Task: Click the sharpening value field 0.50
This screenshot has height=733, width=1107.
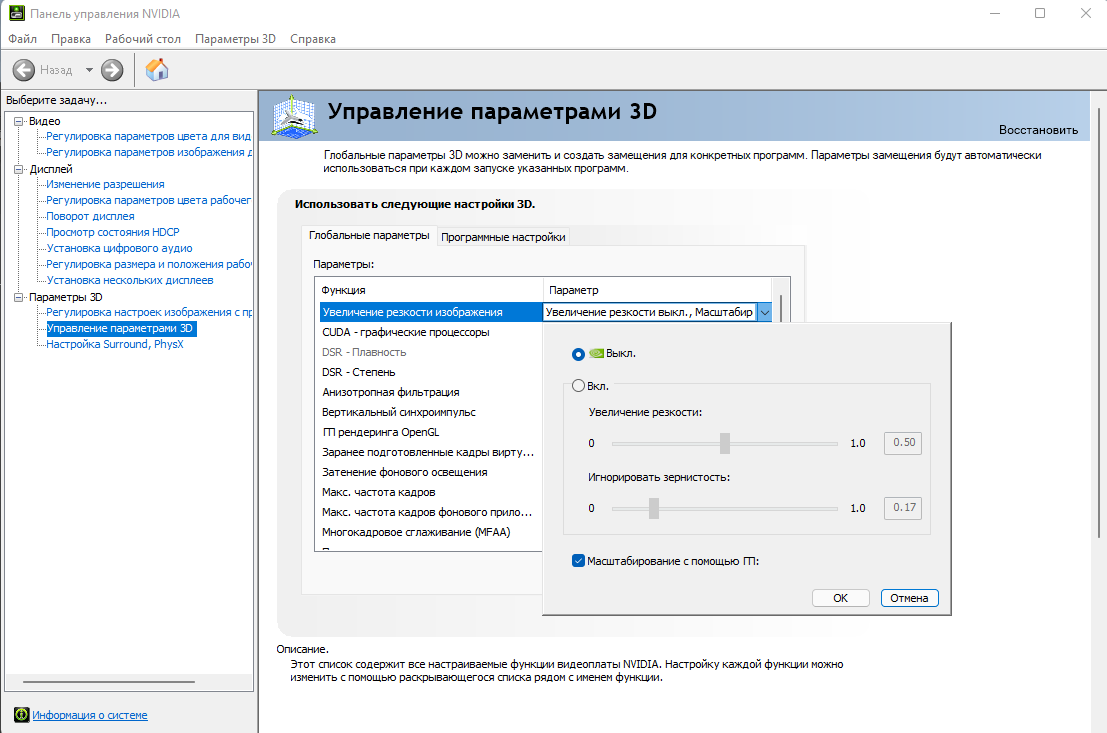Action: coord(903,443)
